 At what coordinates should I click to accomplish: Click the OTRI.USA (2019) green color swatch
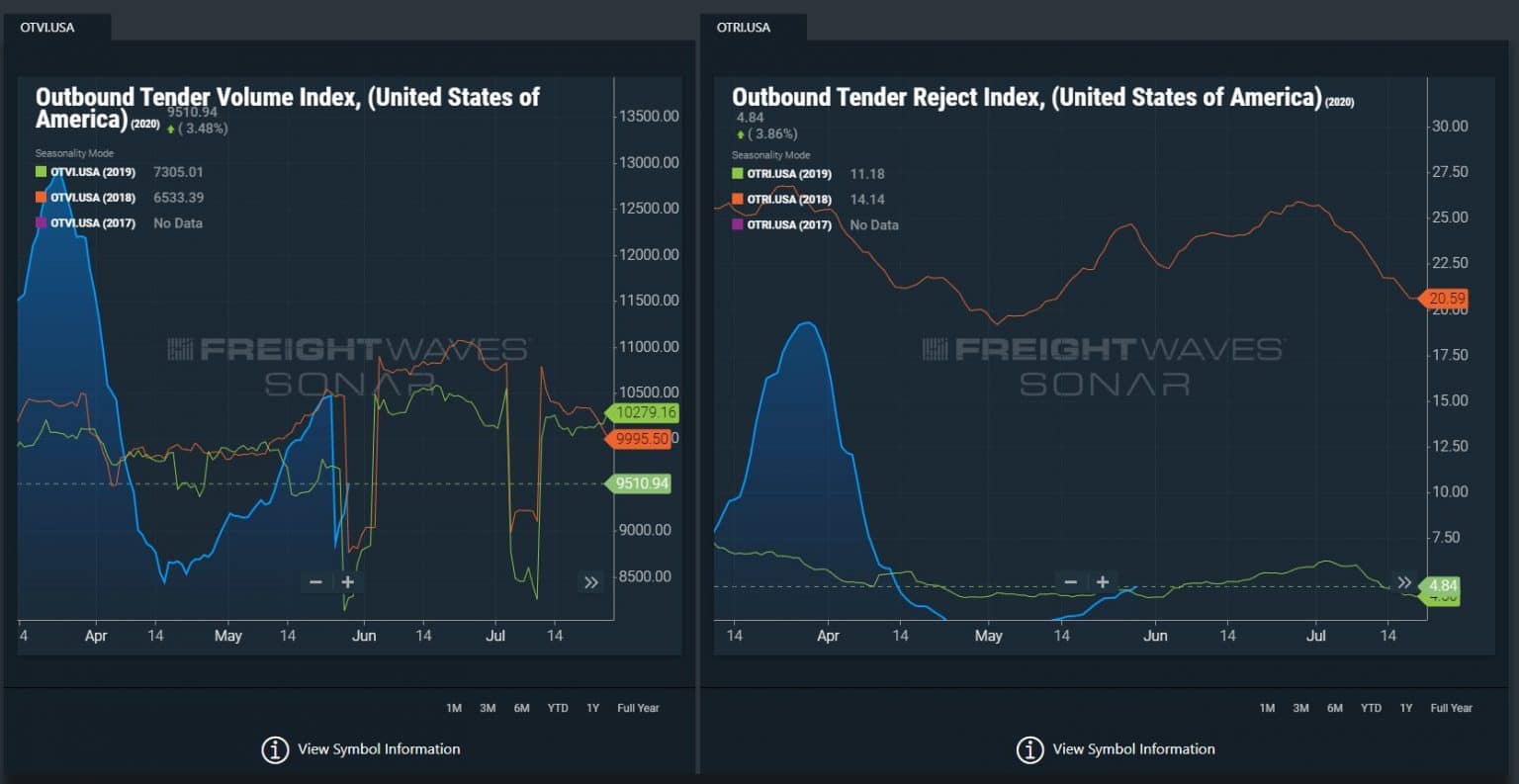(737, 174)
